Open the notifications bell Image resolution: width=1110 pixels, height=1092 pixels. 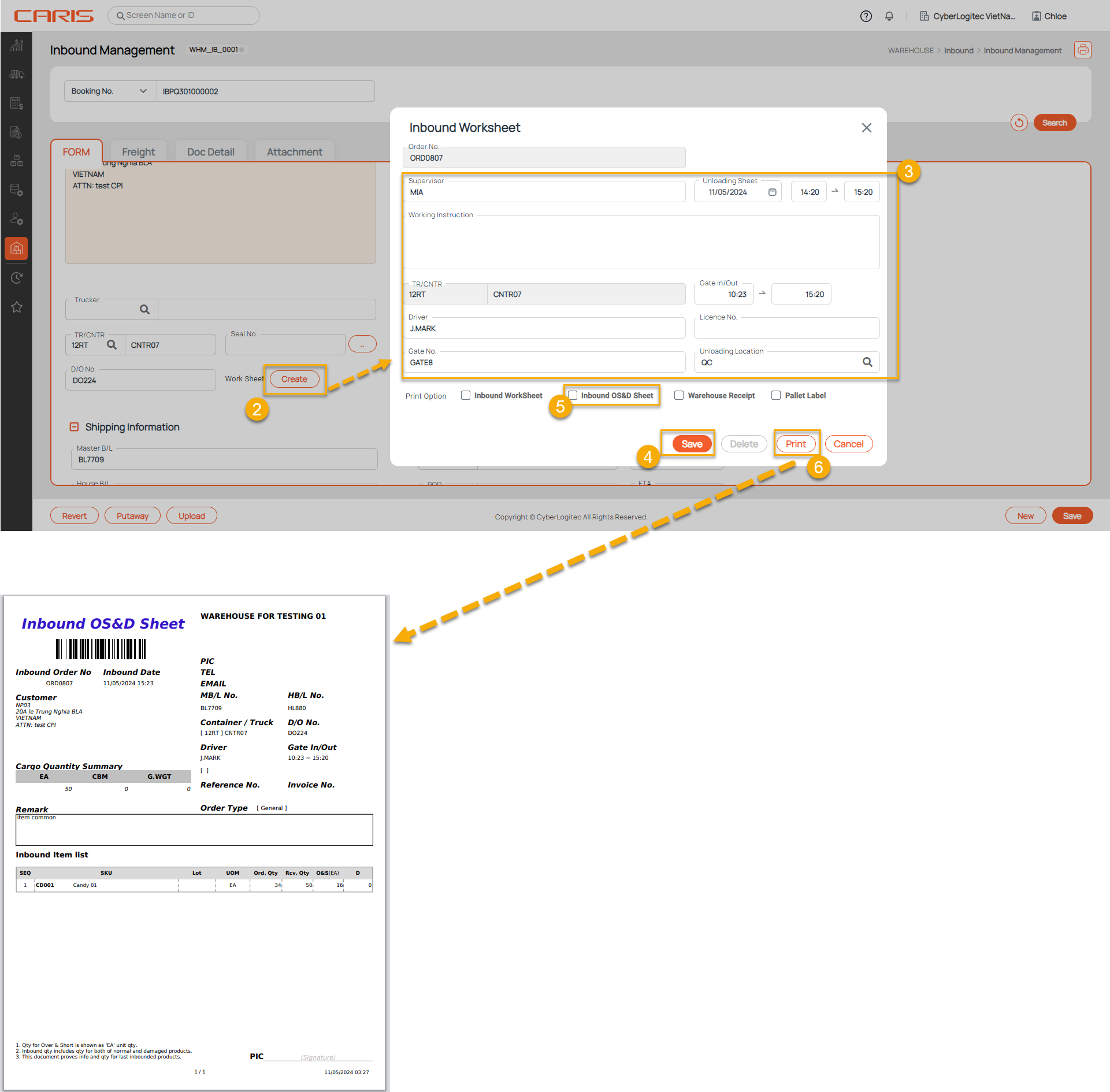[x=889, y=16]
